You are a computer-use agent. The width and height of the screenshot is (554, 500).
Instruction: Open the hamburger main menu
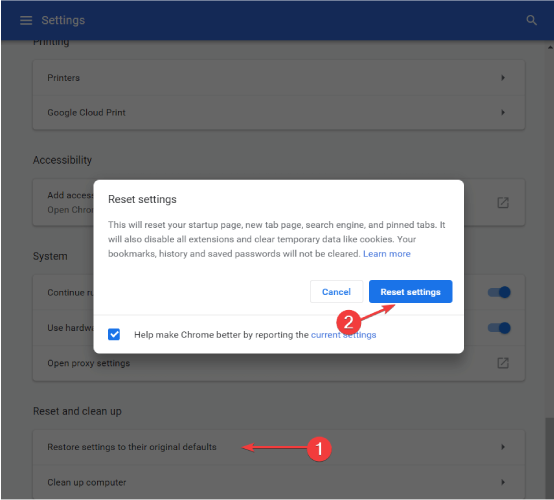click(26, 20)
